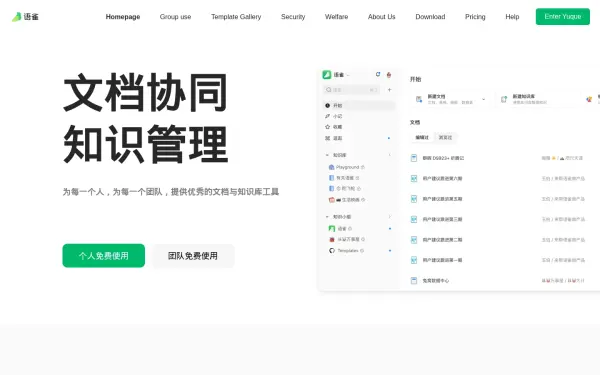Open the Security nav item
The height and width of the screenshot is (375, 600).
point(293,17)
